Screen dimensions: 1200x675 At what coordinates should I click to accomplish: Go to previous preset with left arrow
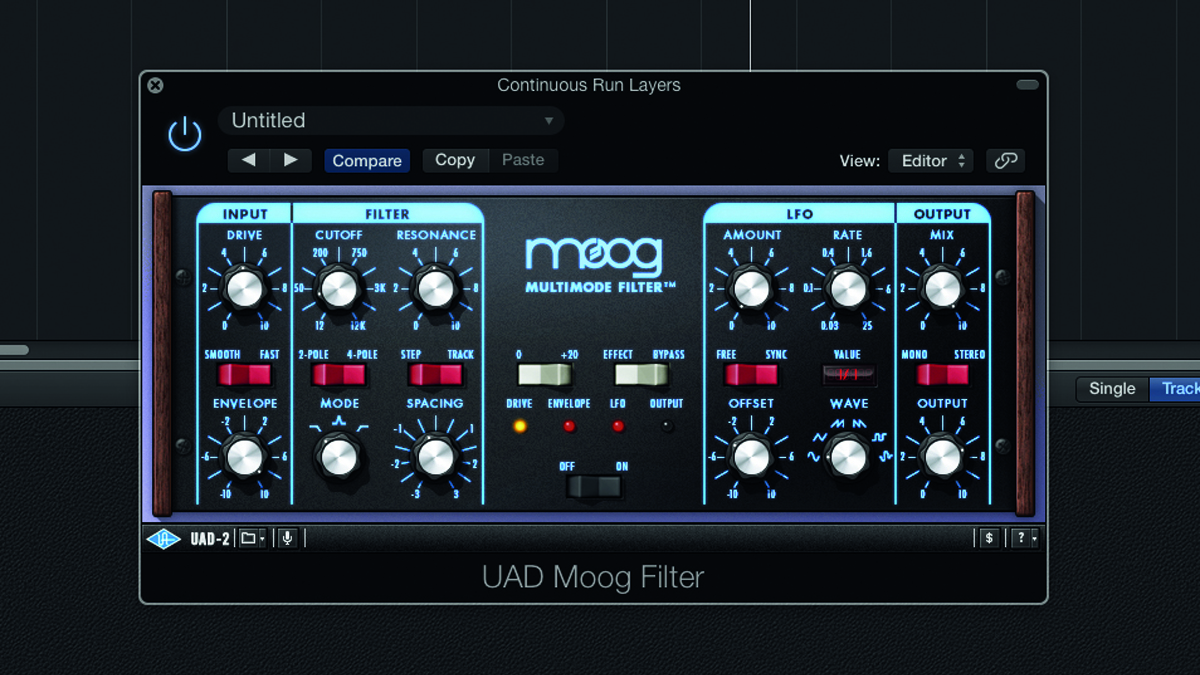click(249, 160)
